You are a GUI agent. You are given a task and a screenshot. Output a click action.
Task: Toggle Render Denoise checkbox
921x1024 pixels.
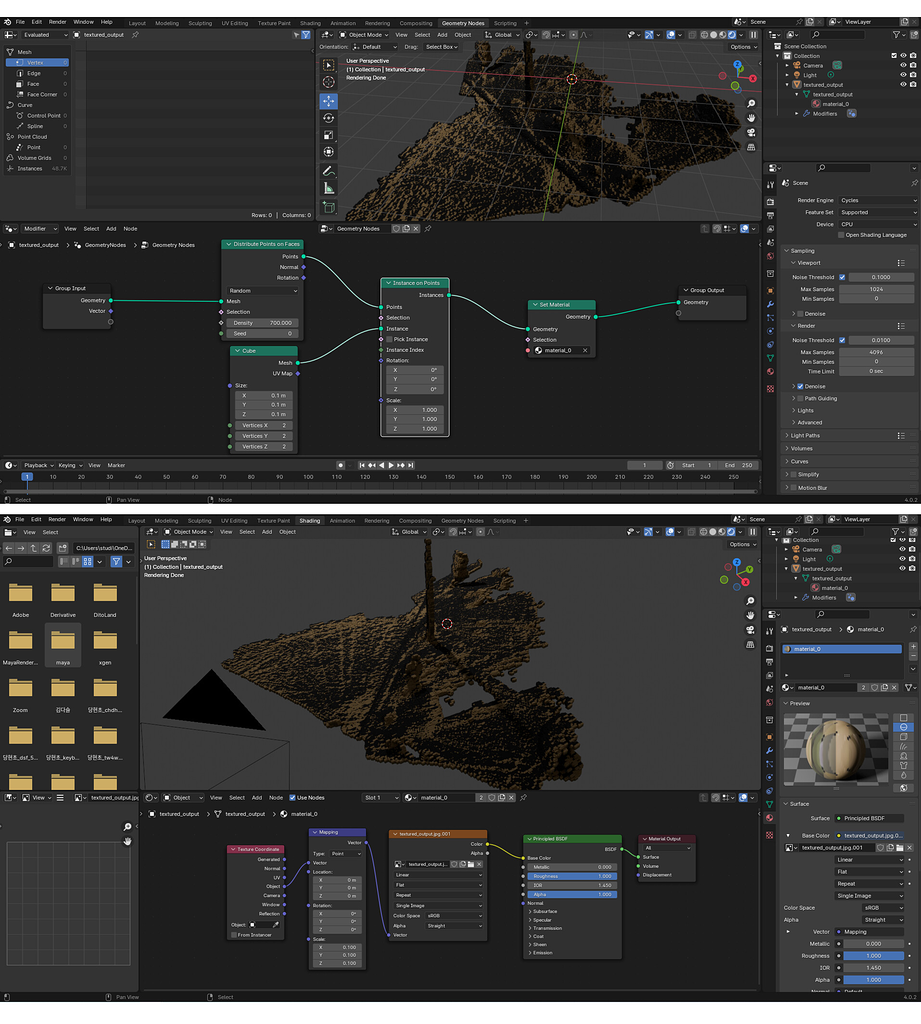(800, 387)
